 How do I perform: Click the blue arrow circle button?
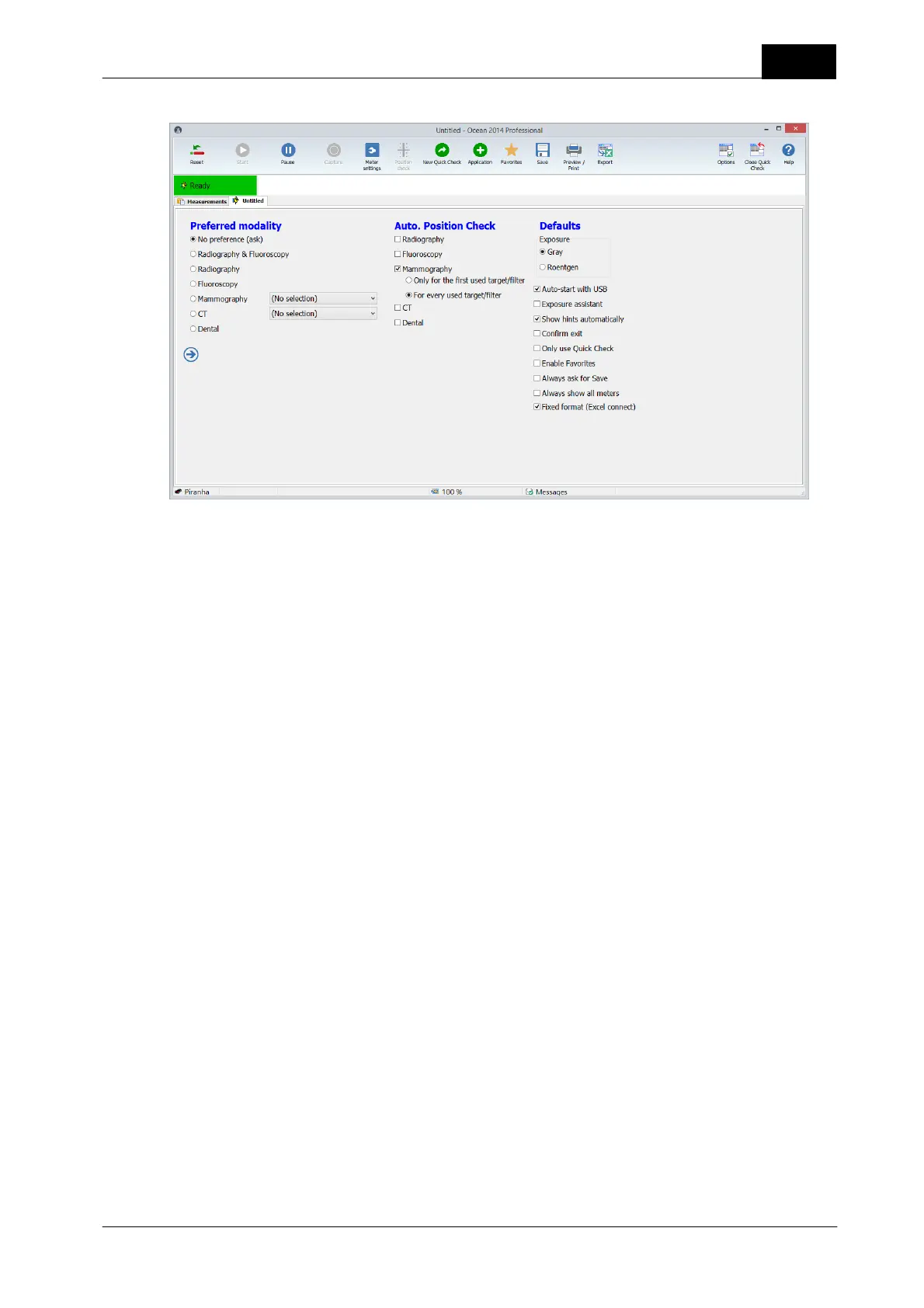pos(191,354)
